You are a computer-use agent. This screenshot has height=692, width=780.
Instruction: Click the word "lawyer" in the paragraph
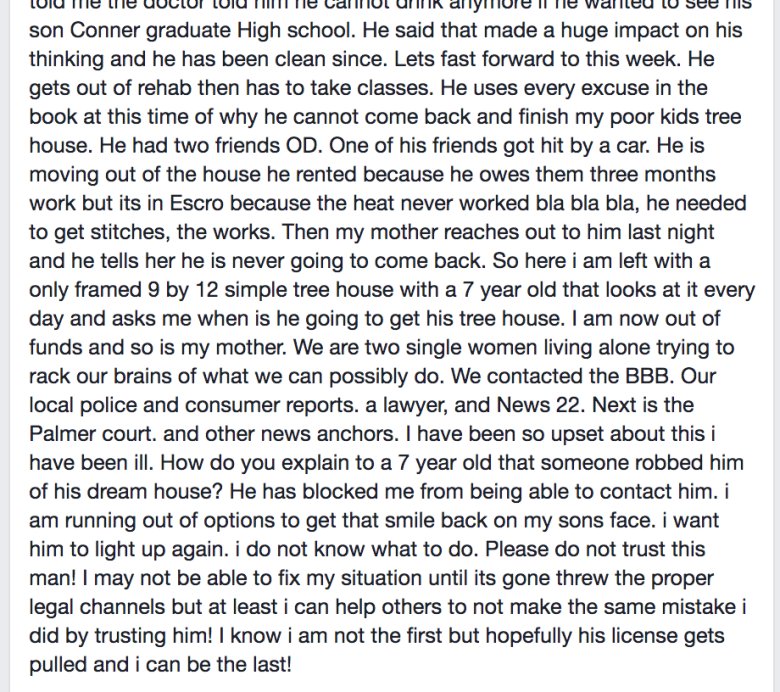(415, 405)
